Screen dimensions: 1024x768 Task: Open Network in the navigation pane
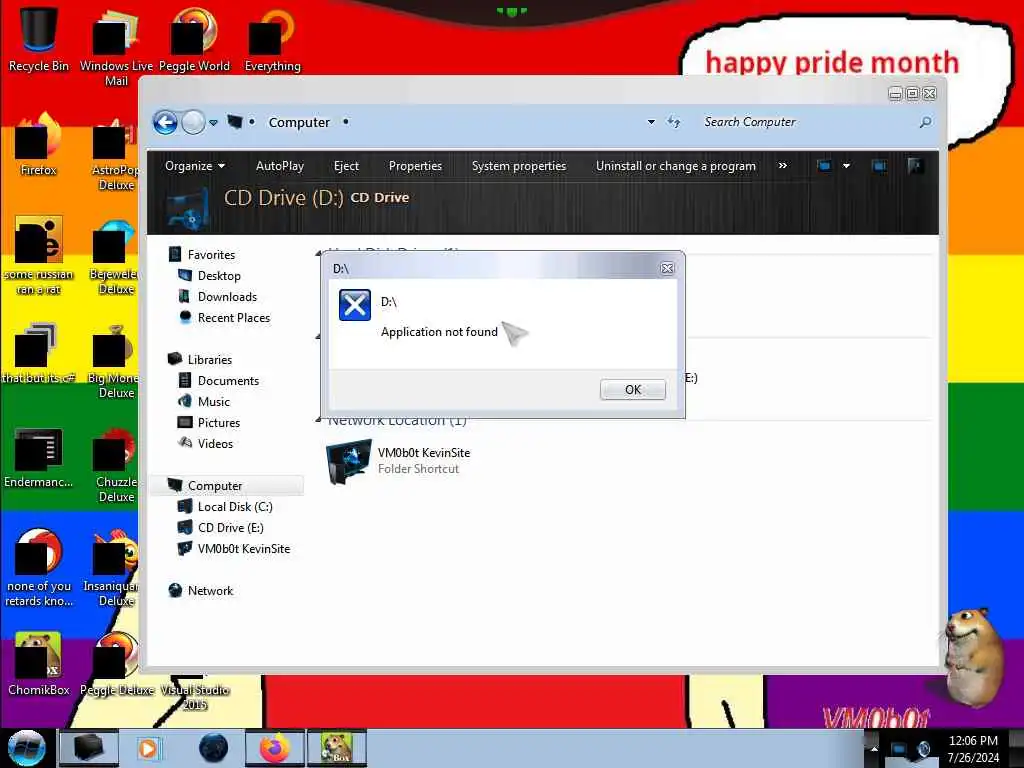pyautogui.click(x=210, y=590)
